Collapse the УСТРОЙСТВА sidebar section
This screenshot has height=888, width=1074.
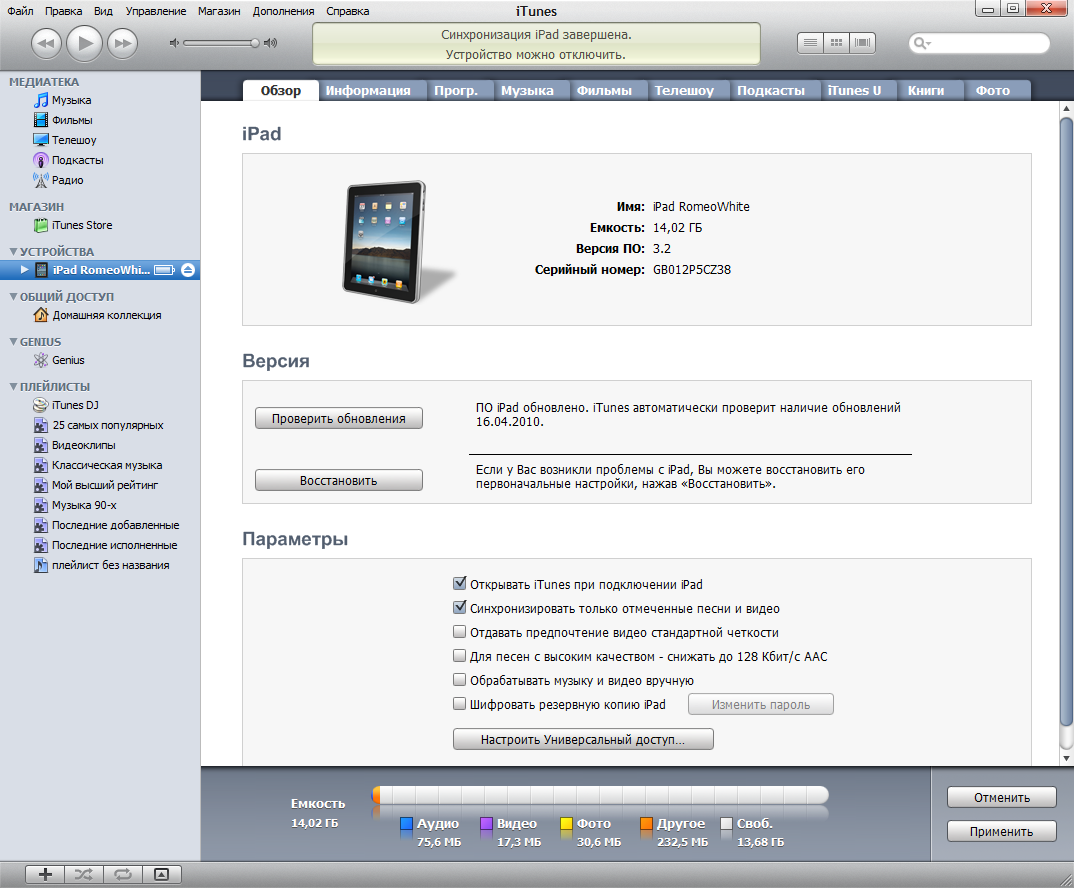click(13, 252)
